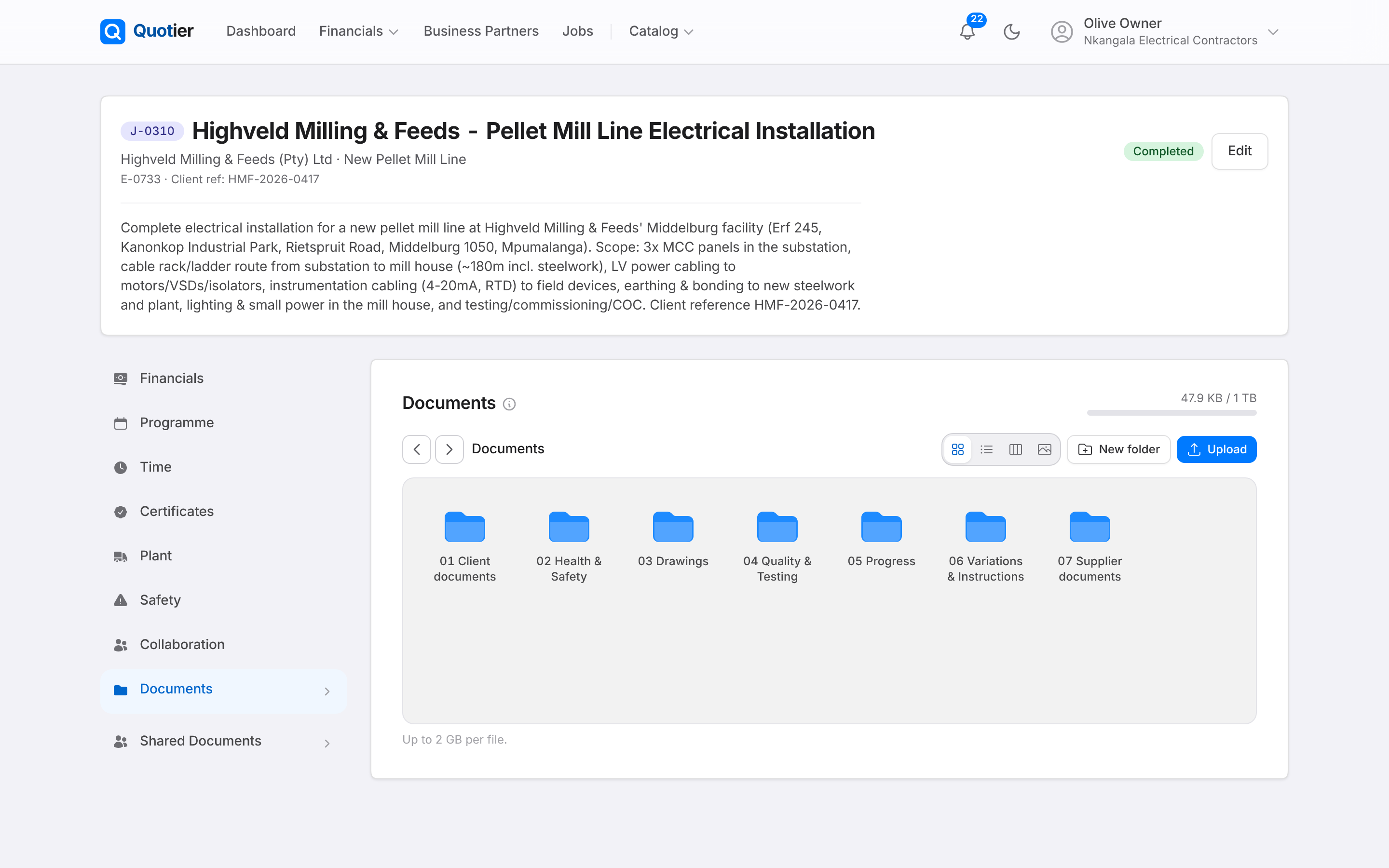Screen dimensions: 1389x868
Task: Click the Edit job button
Action: [1239, 151]
